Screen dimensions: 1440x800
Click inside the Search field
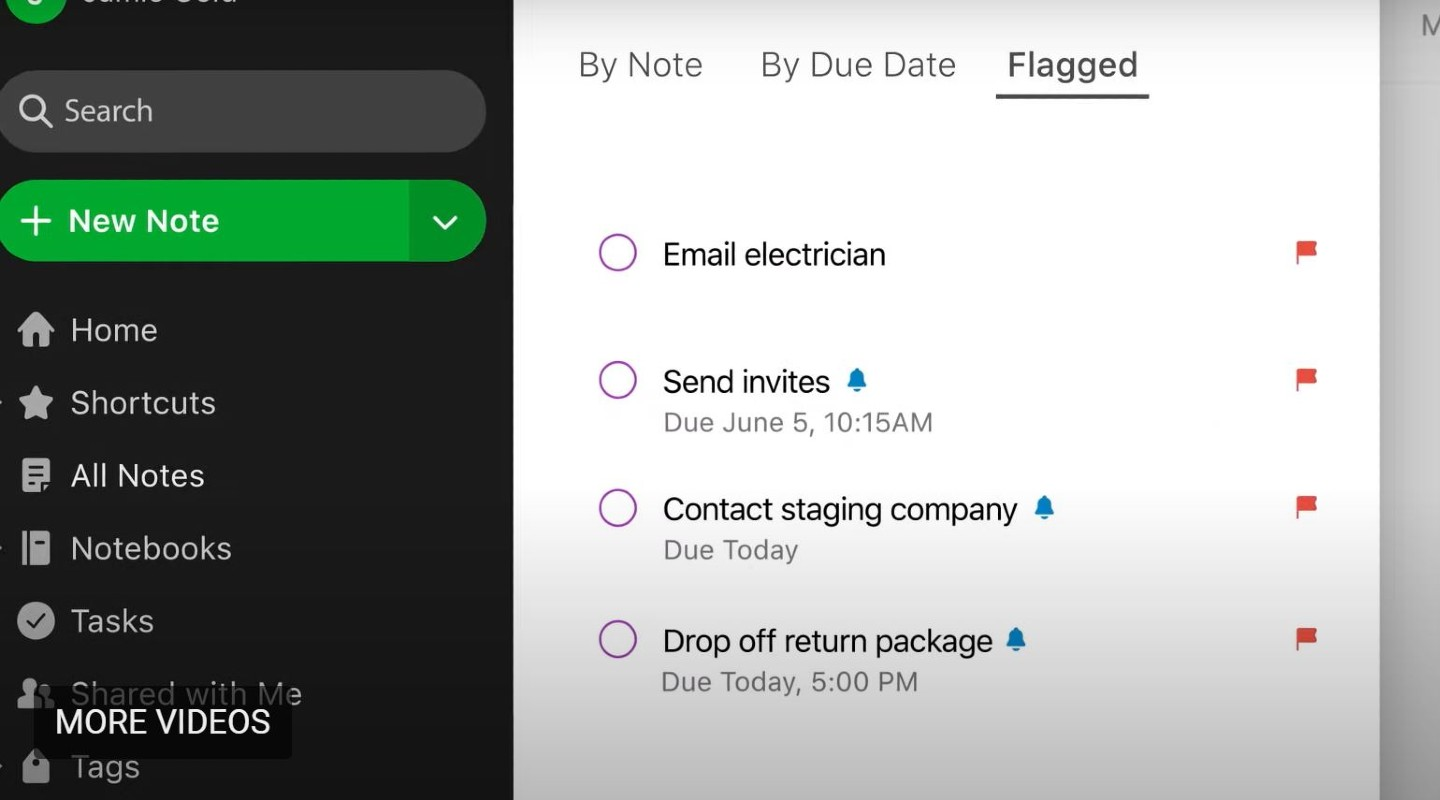pos(243,111)
